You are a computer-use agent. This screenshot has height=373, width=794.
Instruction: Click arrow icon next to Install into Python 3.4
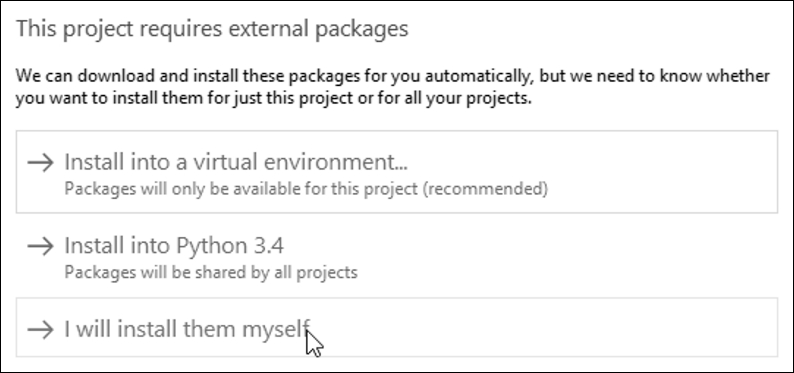coord(41,246)
